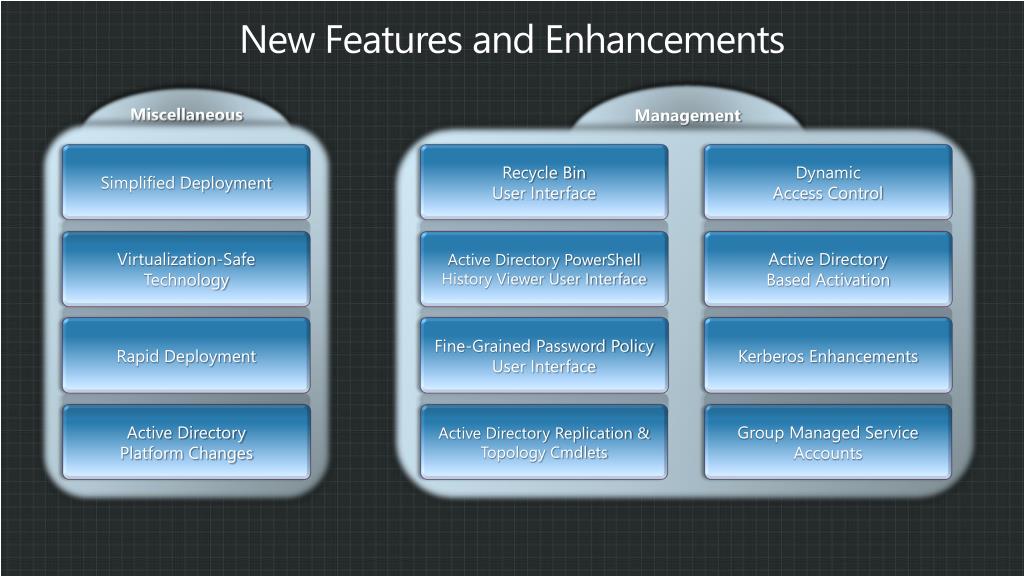The image size is (1024, 576).
Task: Open the Rapid Deployment tile
Action: (186, 356)
